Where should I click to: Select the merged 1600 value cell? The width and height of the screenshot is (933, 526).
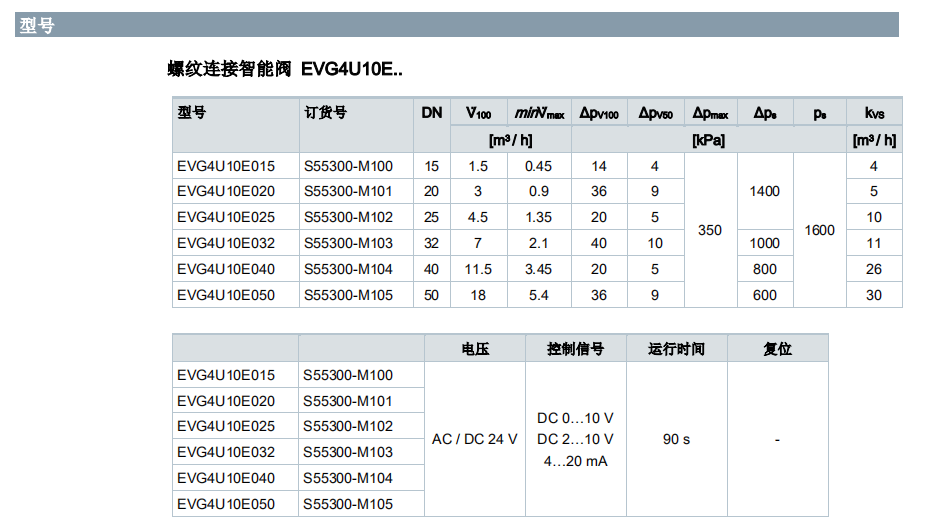point(819,230)
